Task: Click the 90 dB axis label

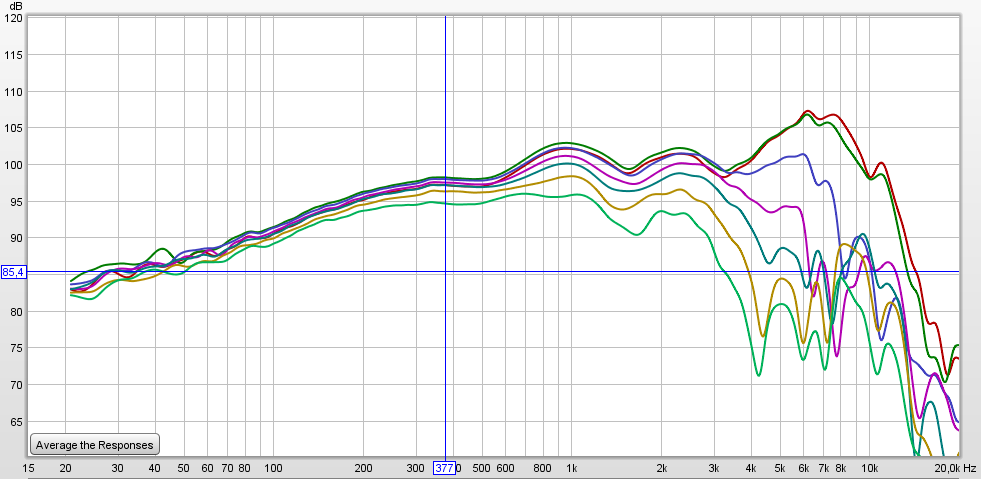Action: (x=17, y=238)
